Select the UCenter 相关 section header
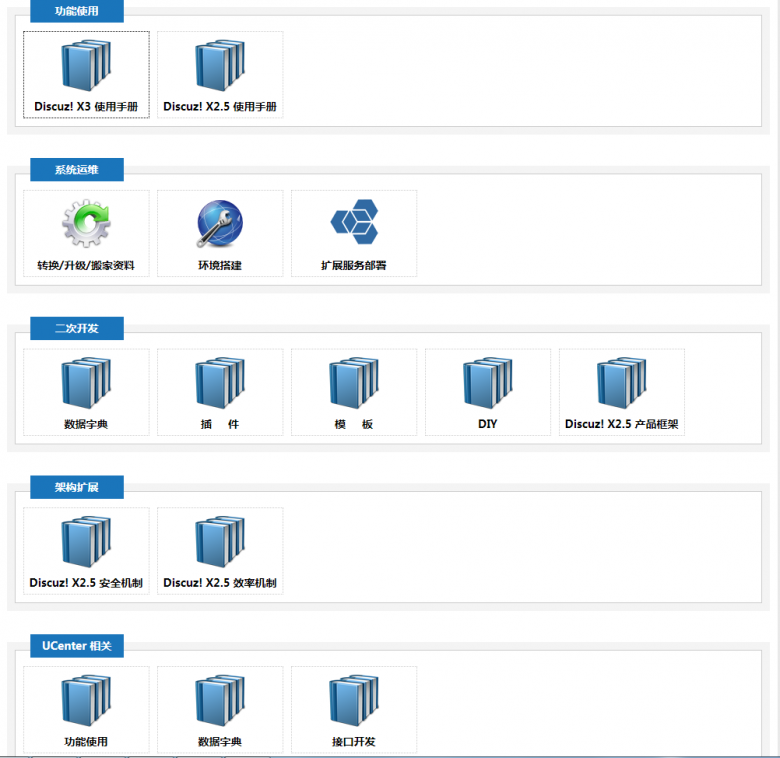The image size is (780, 758). [x=77, y=646]
